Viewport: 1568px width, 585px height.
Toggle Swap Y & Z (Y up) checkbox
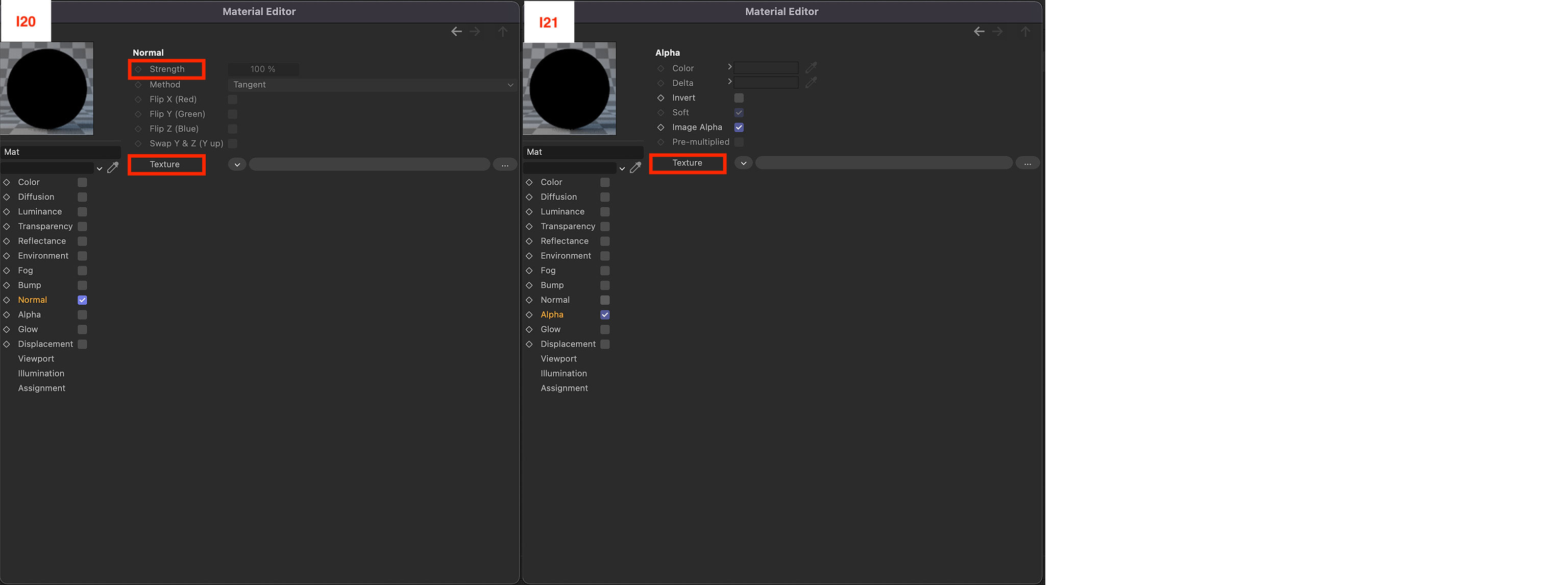tap(233, 143)
